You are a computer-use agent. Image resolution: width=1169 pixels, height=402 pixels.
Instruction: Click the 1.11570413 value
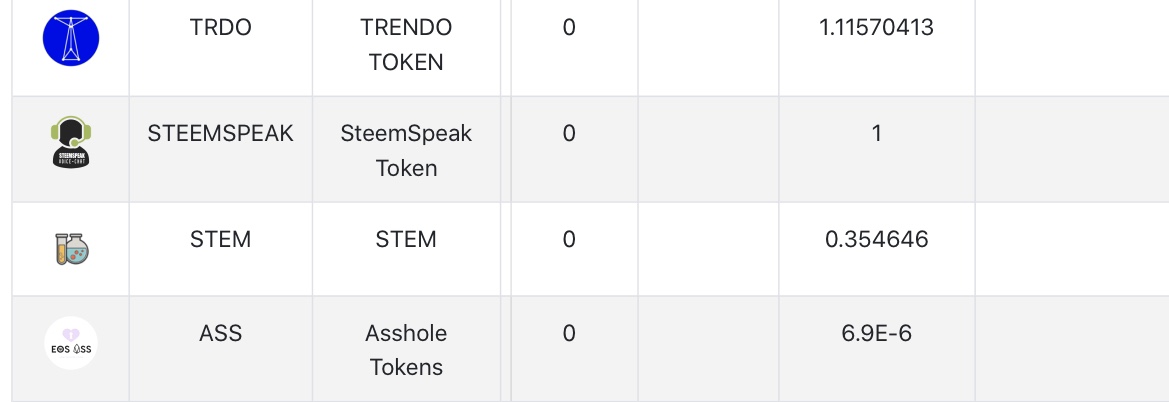pos(876,28)
